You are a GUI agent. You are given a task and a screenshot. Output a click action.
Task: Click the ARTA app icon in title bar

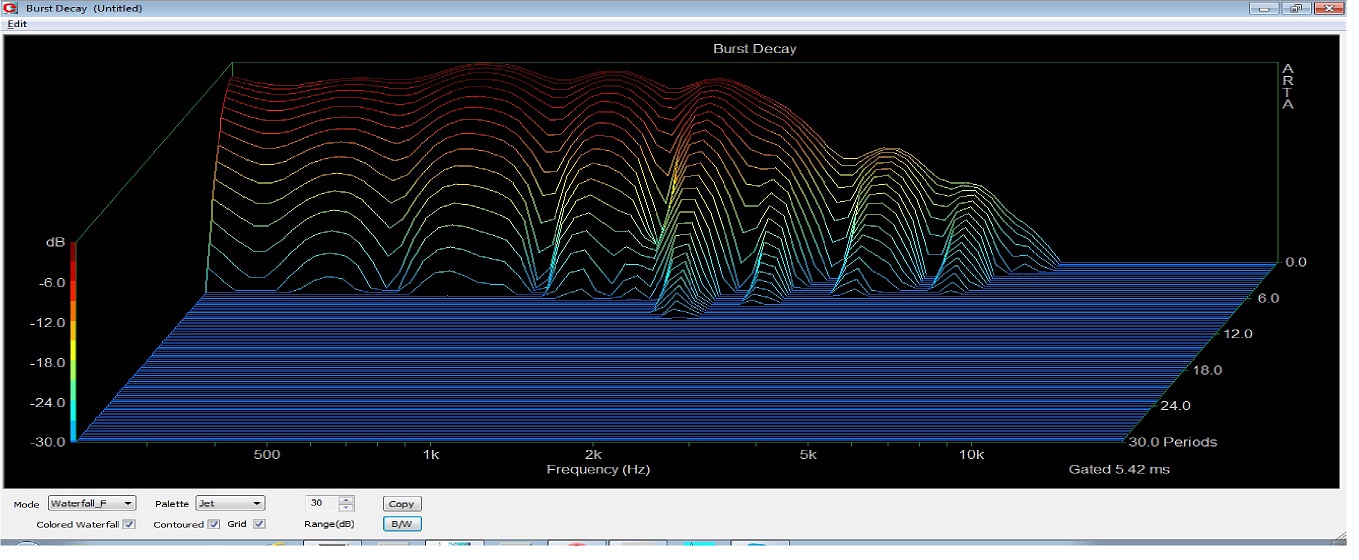point(10,9)
